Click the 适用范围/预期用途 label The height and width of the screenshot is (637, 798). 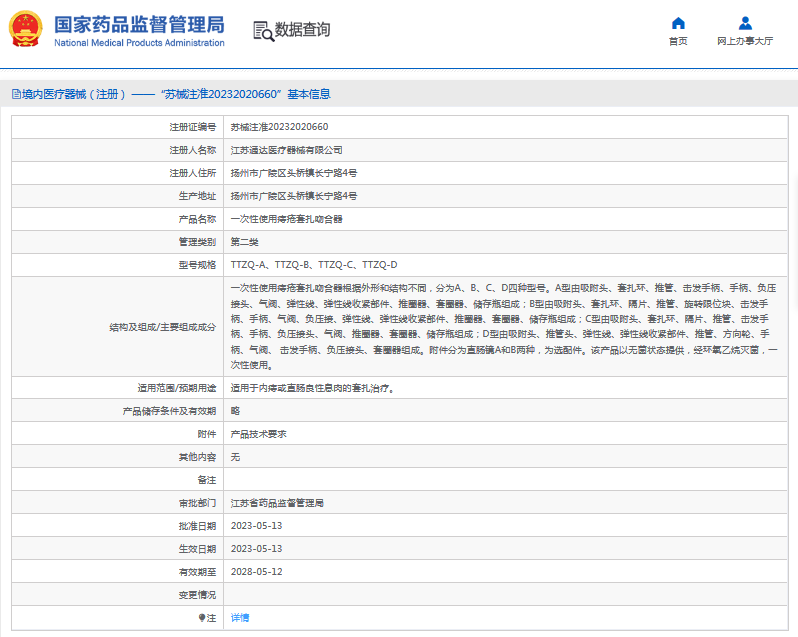coord(177,388)
